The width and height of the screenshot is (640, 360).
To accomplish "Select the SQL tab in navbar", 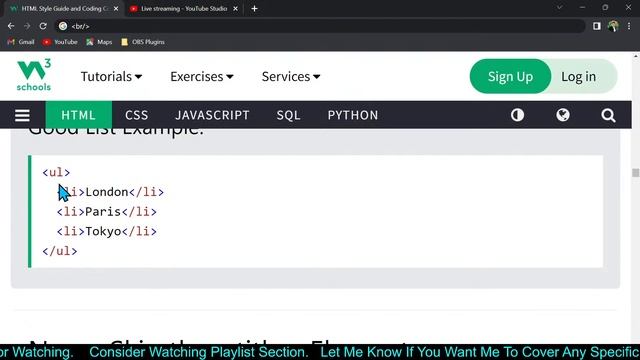I will point(288,115).
